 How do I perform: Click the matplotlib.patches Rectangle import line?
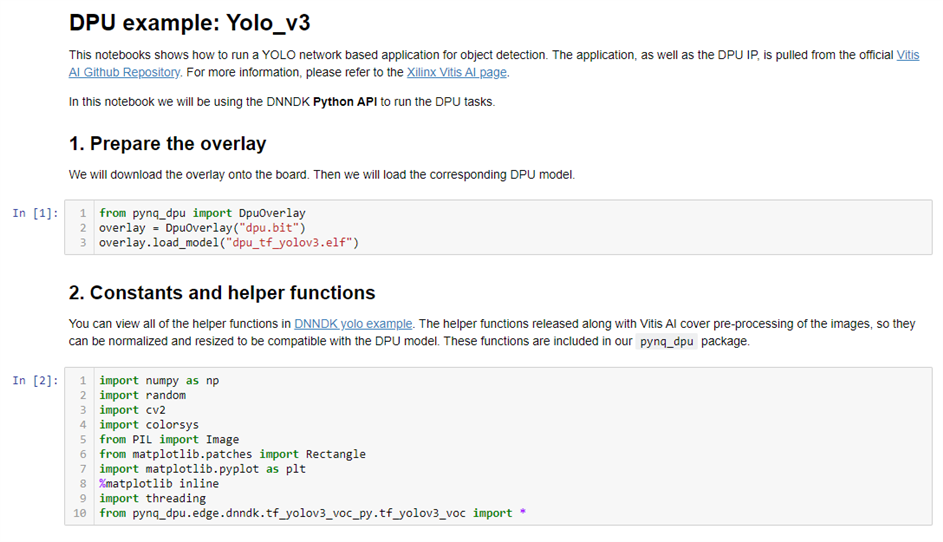point(232,454)
